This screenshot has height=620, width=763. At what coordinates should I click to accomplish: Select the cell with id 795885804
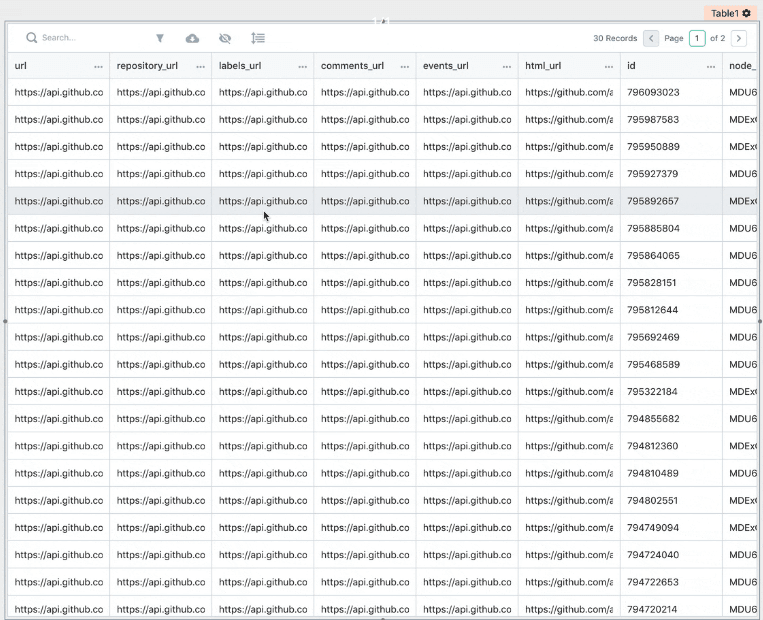pyautogui.click(x=672, y=228)
